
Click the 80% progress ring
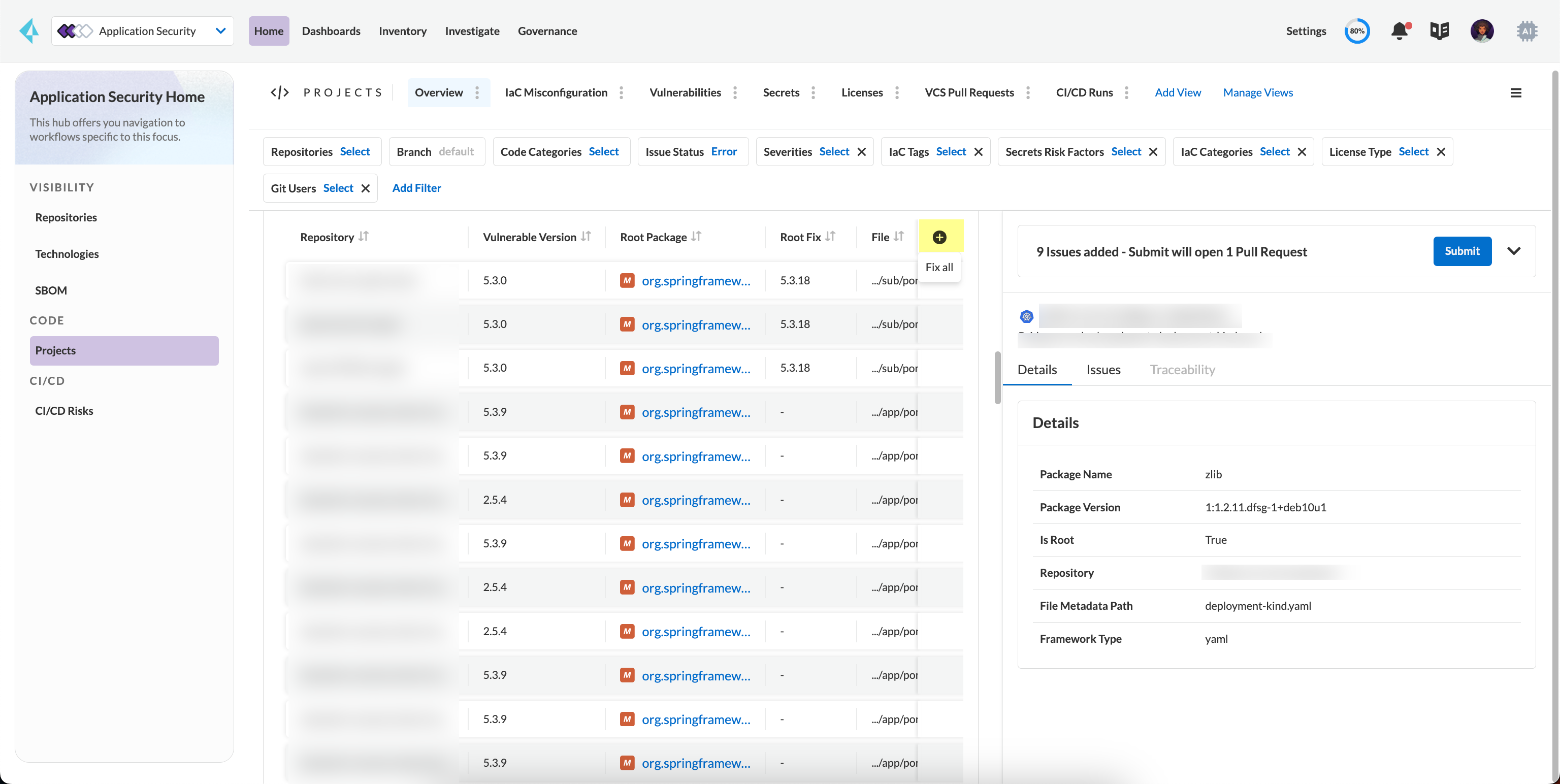click(1357, 31)
